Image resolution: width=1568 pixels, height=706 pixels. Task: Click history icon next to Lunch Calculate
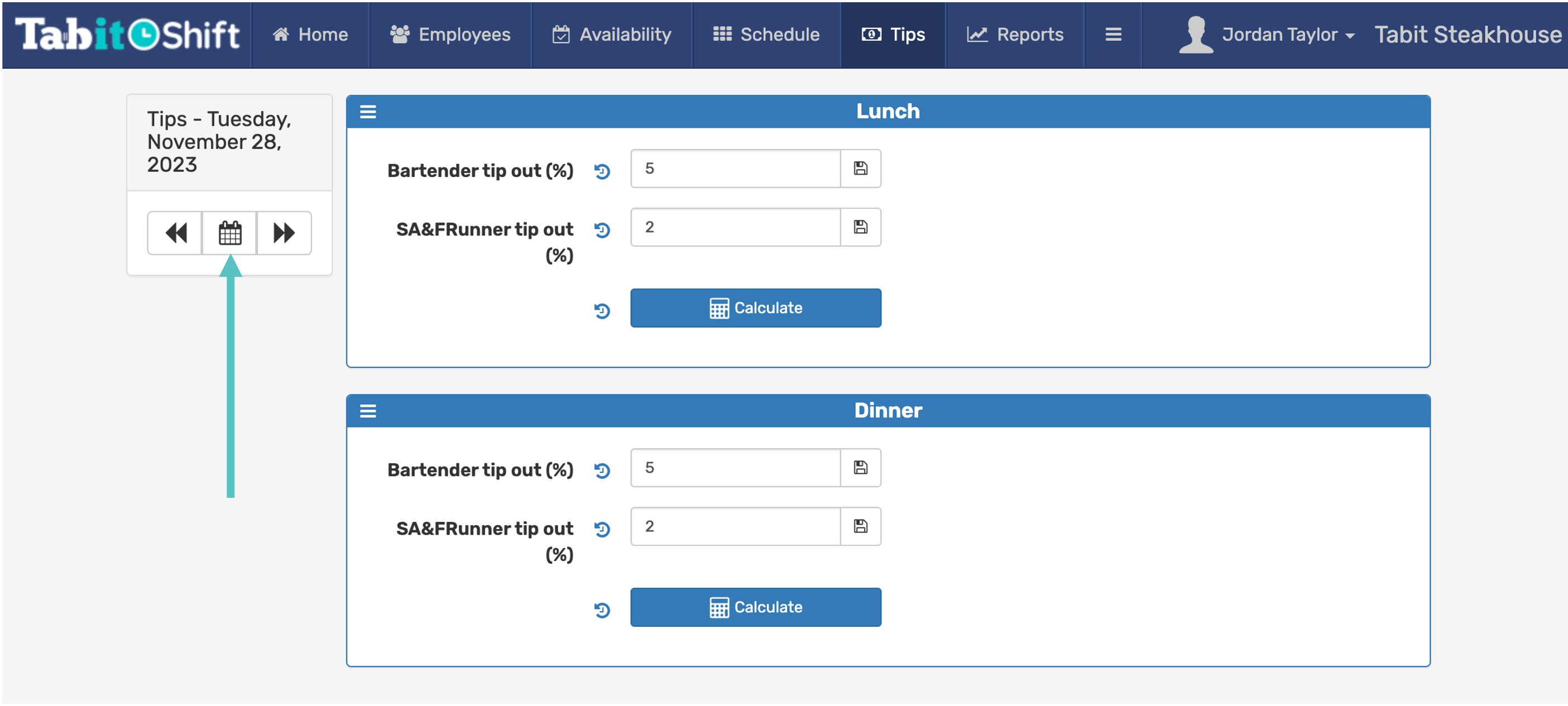point(602,311)
